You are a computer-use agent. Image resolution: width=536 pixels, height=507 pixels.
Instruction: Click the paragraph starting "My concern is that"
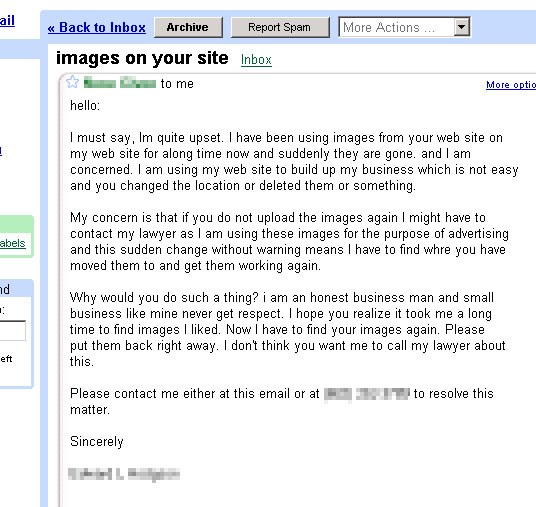(289, 242)
